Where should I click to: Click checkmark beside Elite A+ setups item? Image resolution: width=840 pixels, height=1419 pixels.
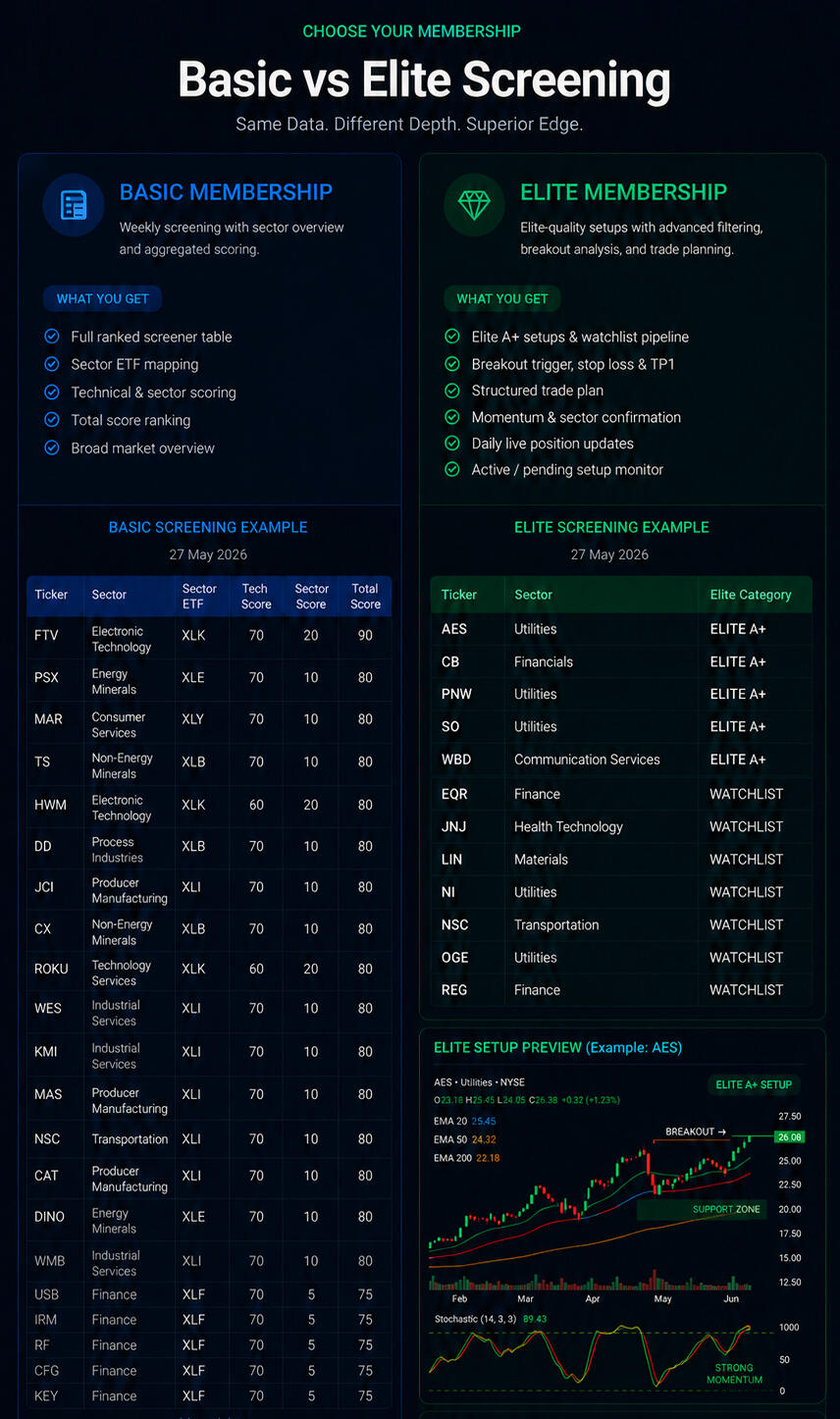coord(452,337)
